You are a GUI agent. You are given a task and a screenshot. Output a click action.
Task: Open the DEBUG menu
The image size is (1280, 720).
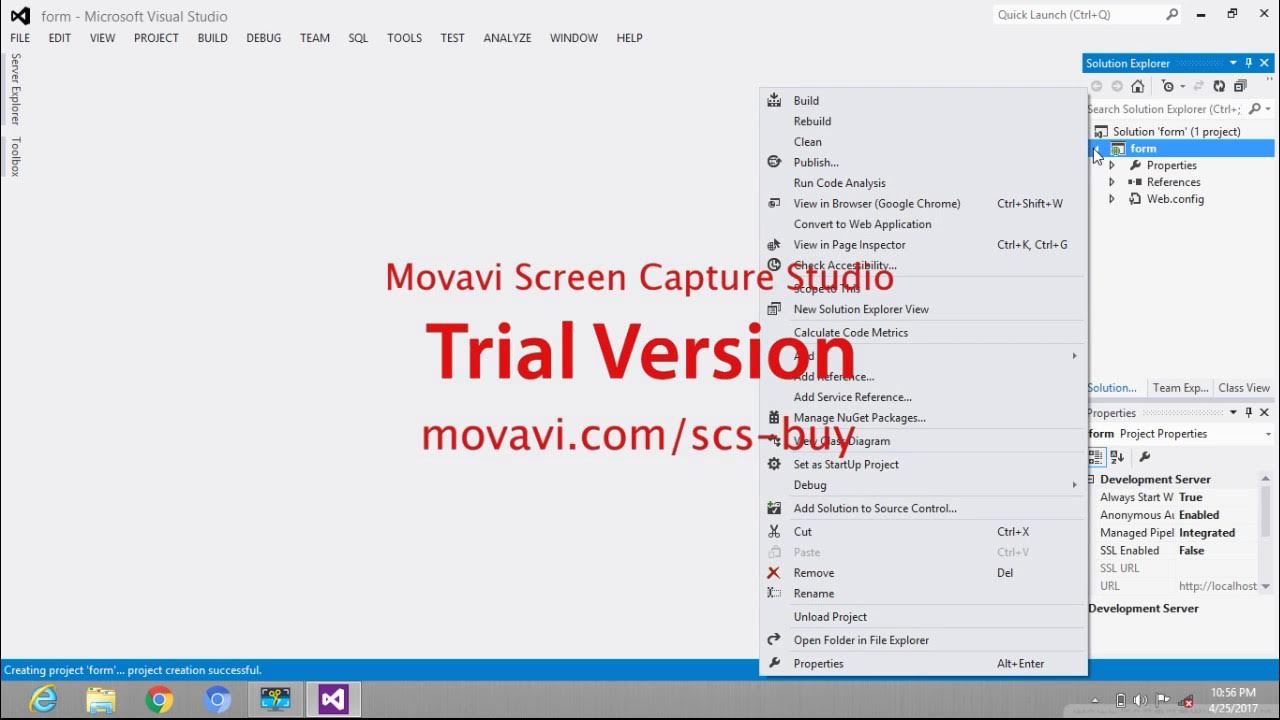point(264,38)
